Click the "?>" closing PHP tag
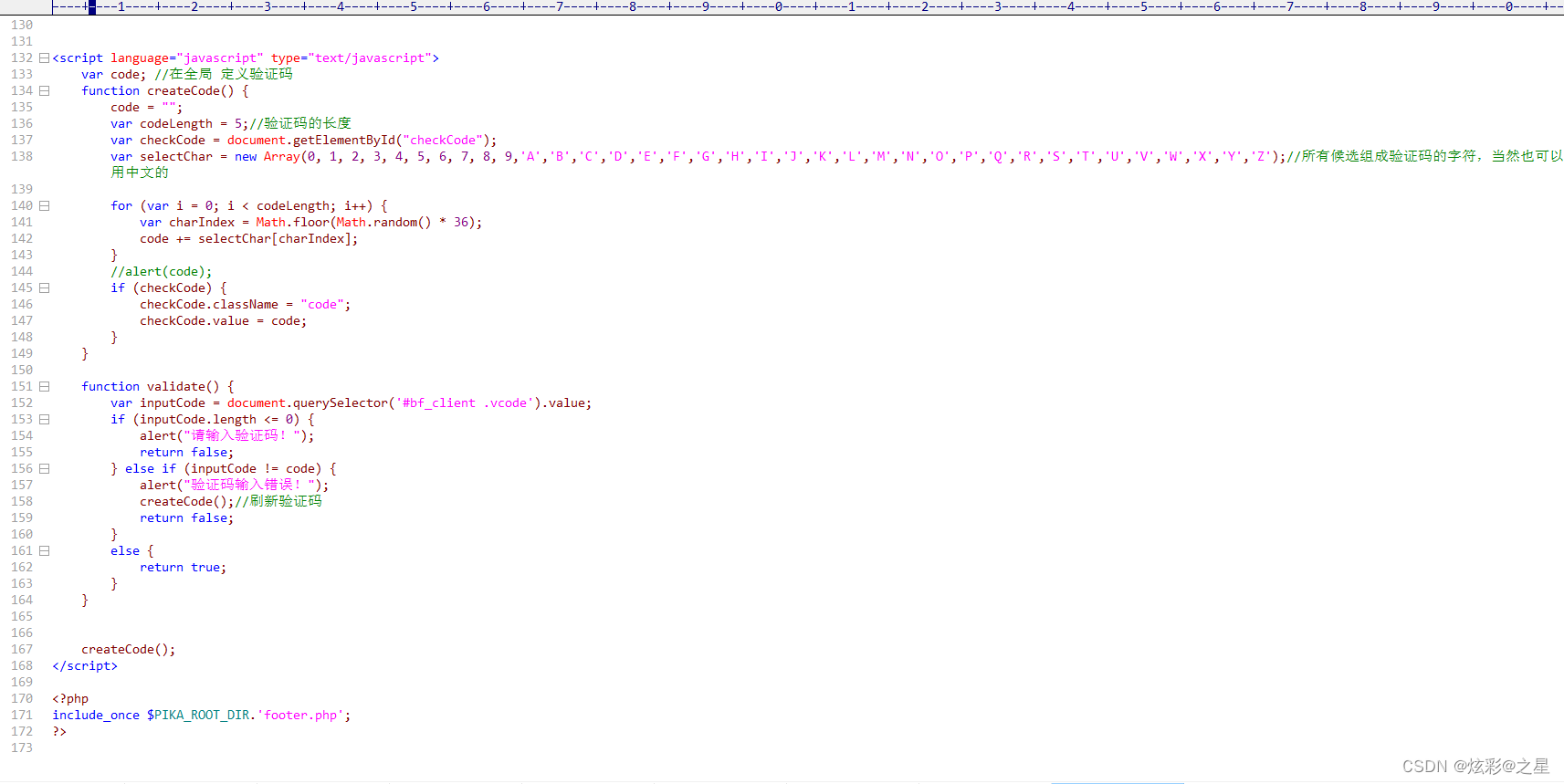The width and height of the screenshot is (1564, 784). click(59, 732)
